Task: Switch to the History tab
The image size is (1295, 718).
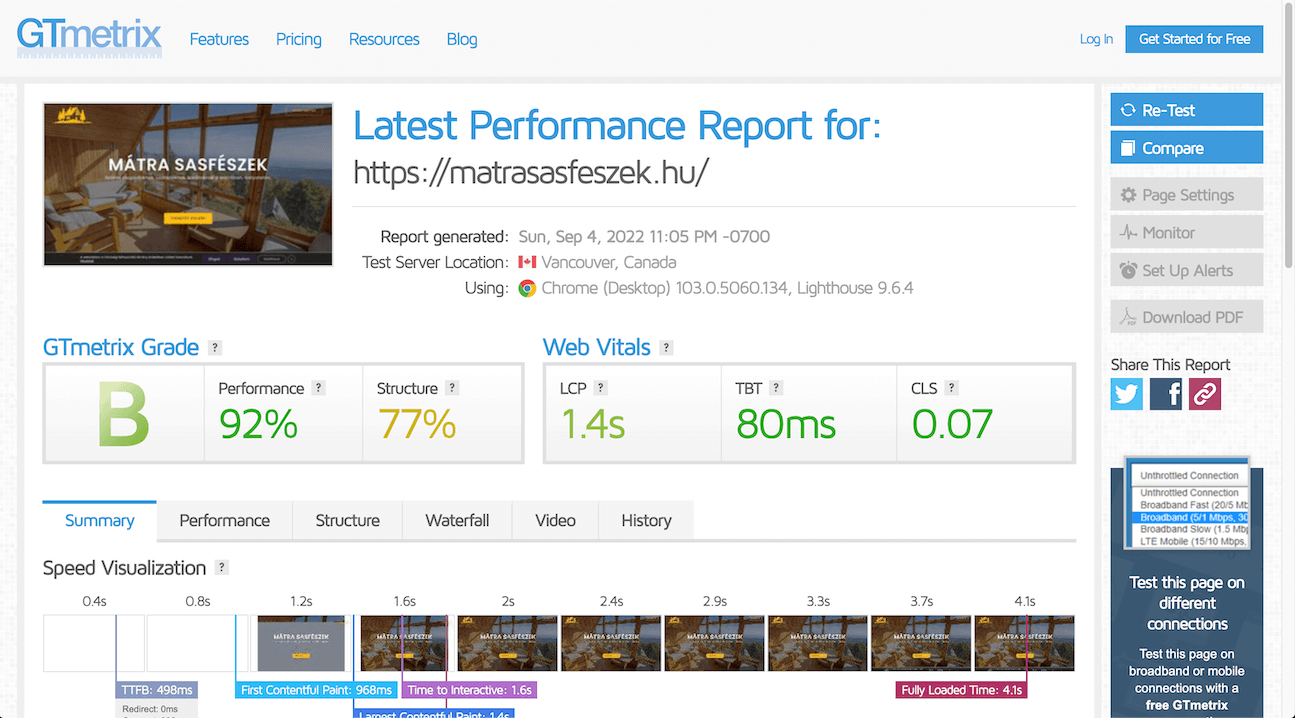Action: (x=646, y=521)
